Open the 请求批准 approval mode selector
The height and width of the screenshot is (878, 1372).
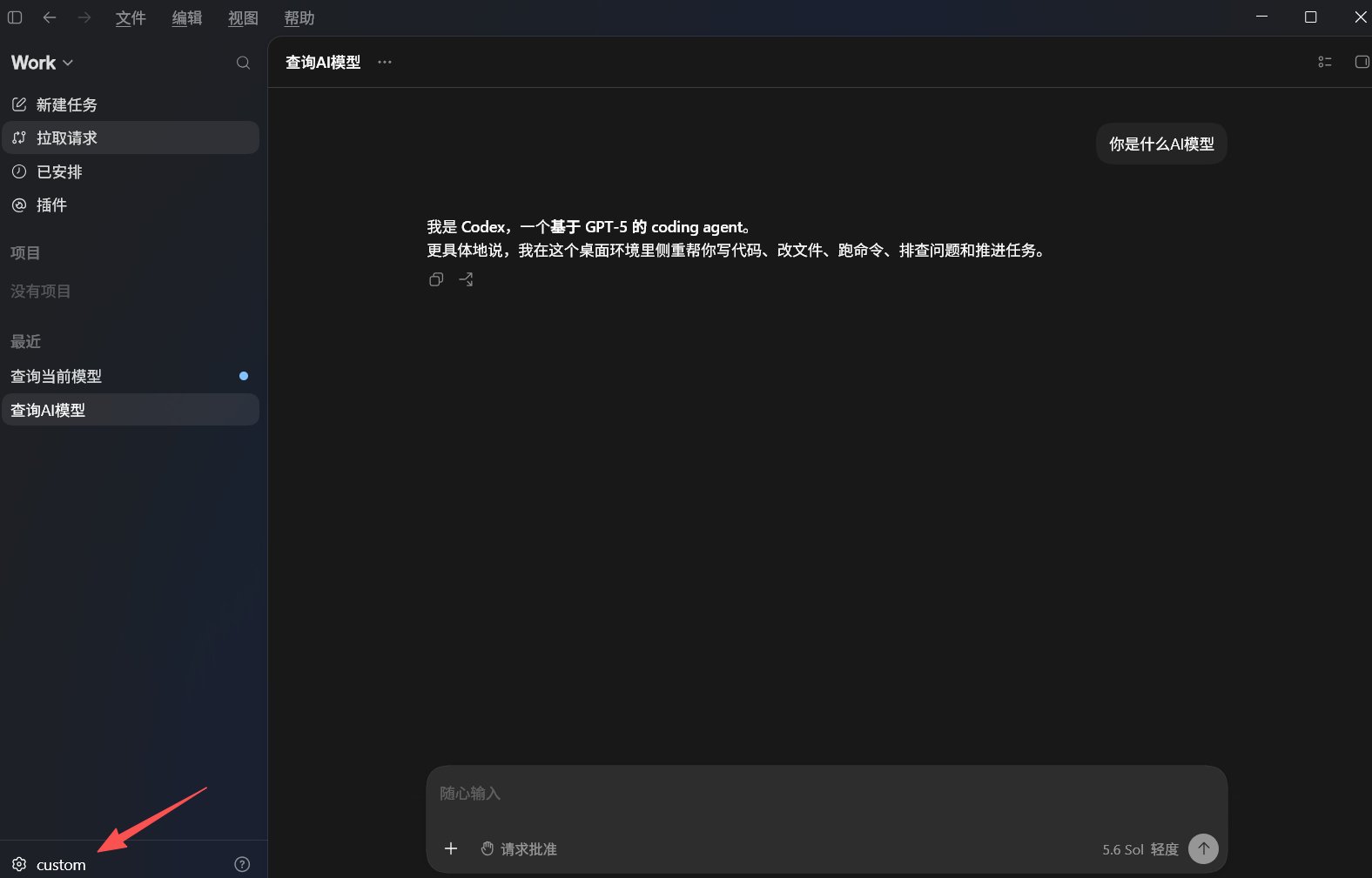(519, 848)
